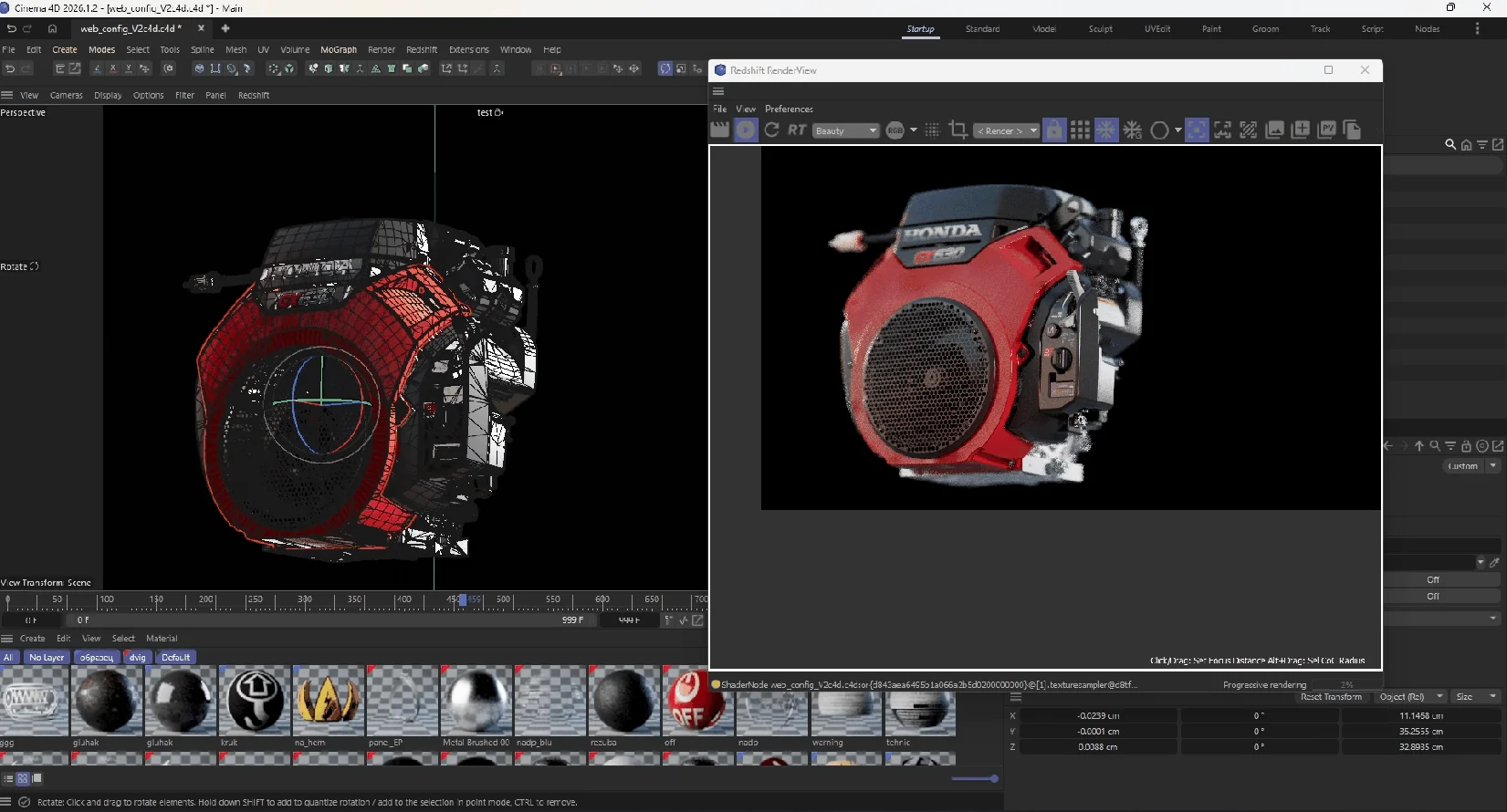This screenshot has width=1507, height=812.
Task: Toggle the bucket grid icon in RenderView
Action: pos(1080,130)
